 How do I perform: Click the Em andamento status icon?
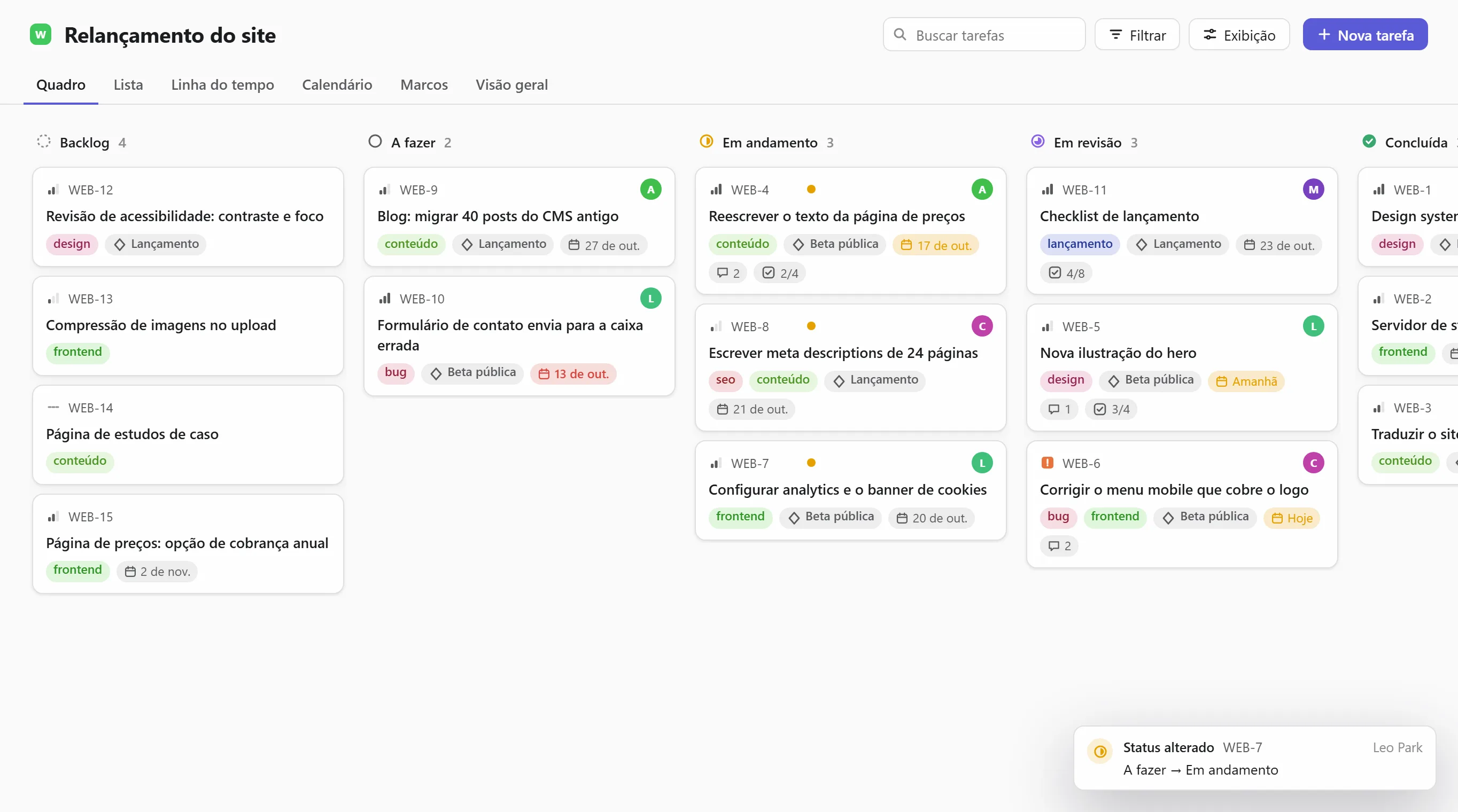[707, 142]
